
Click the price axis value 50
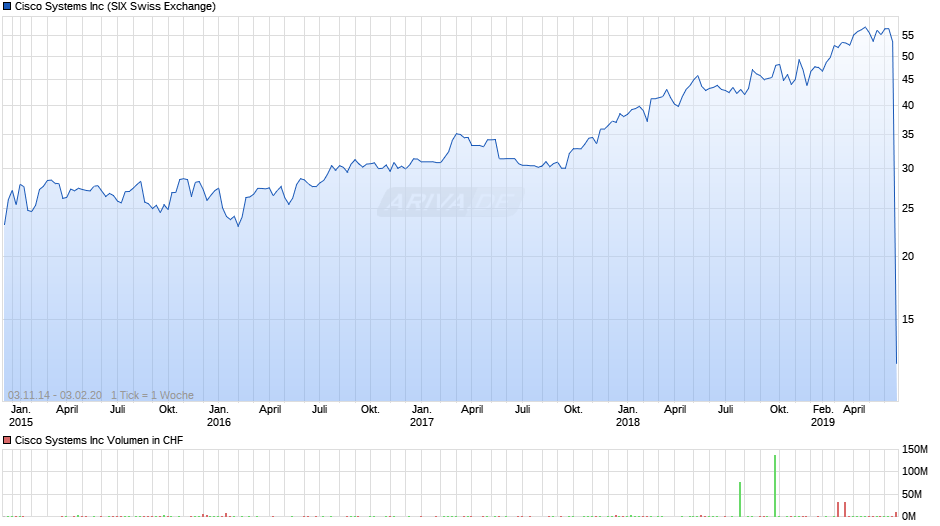908,56
